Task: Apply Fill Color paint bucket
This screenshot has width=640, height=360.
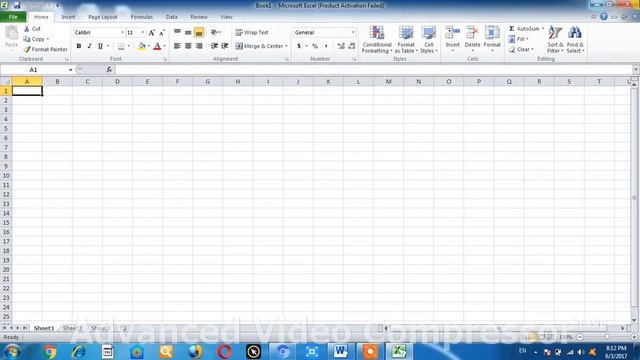Action: point(142,46)
